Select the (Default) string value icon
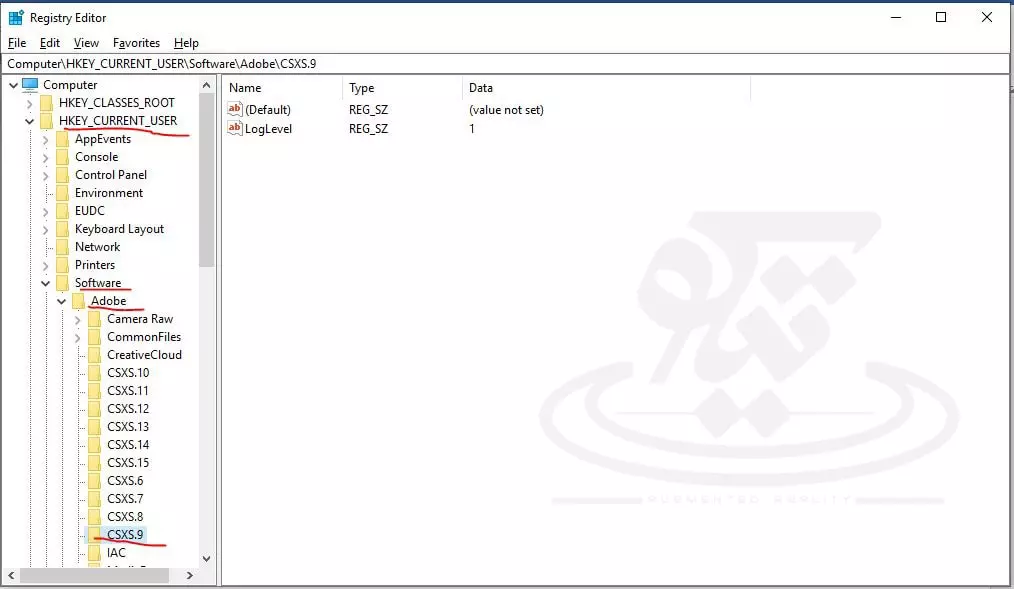1014x589 pixels. (236, 109)
